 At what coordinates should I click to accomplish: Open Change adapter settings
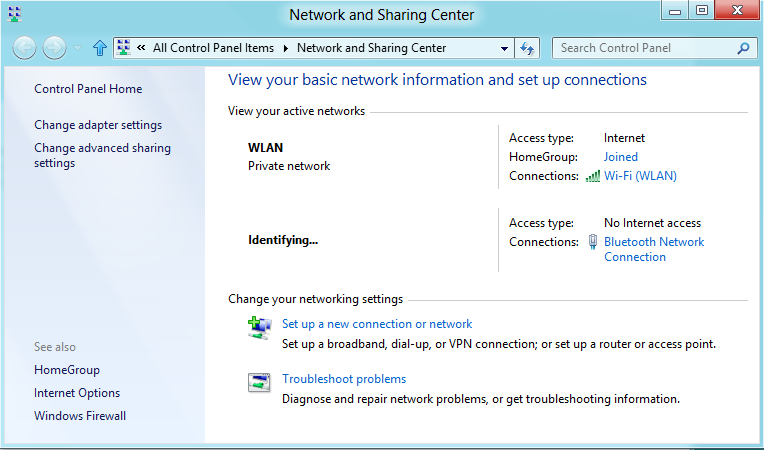pyautogui.click(x=98, y=125)
